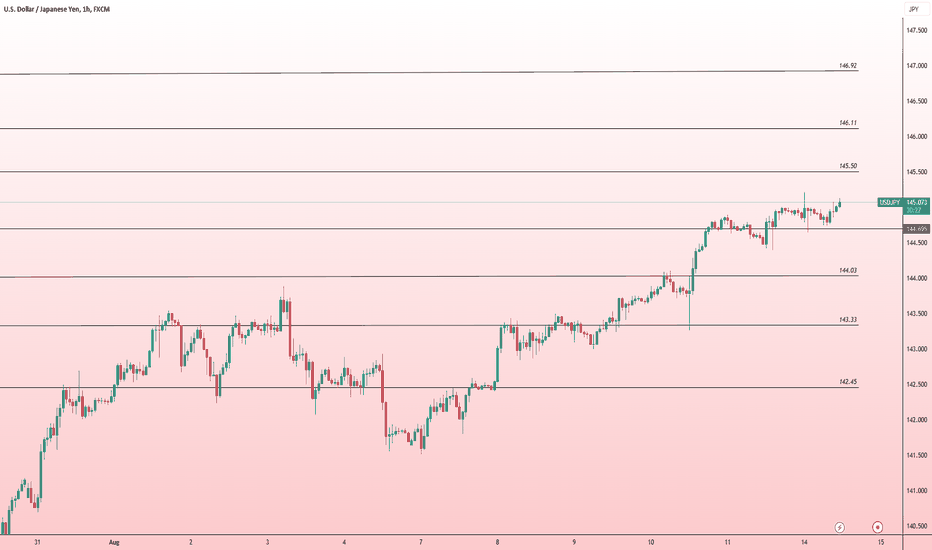Click the Aug date label on time axis

(x=114, y=542)
